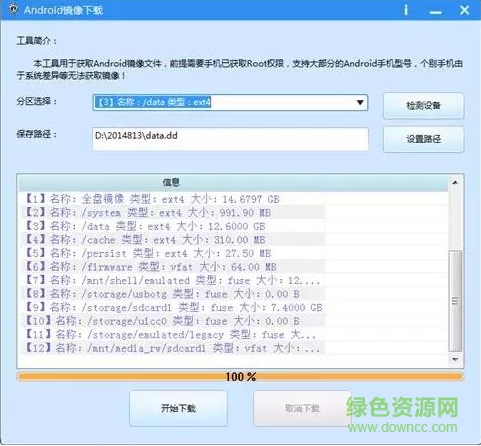The height and width of the screenshot is (446, 481).
Task: Click the 取消下载 button
Action: [x=302, y=408]
